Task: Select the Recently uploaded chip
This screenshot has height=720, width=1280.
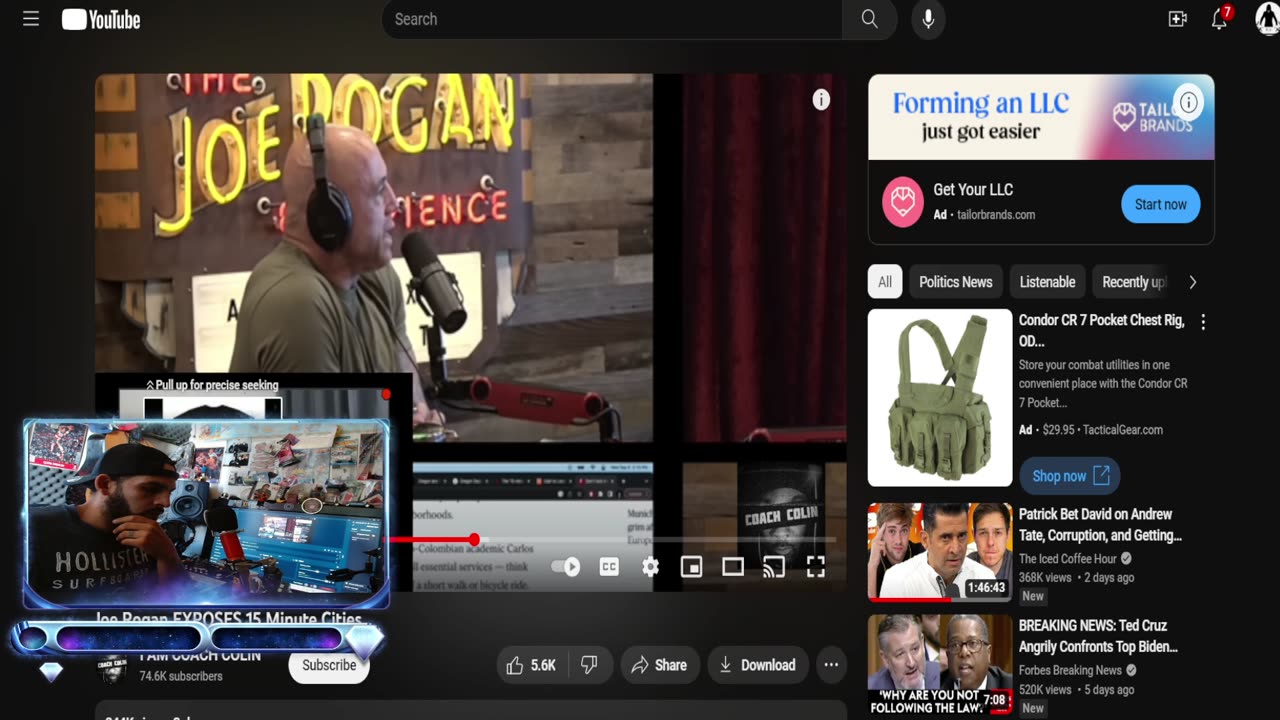Action: (1133, 282)
